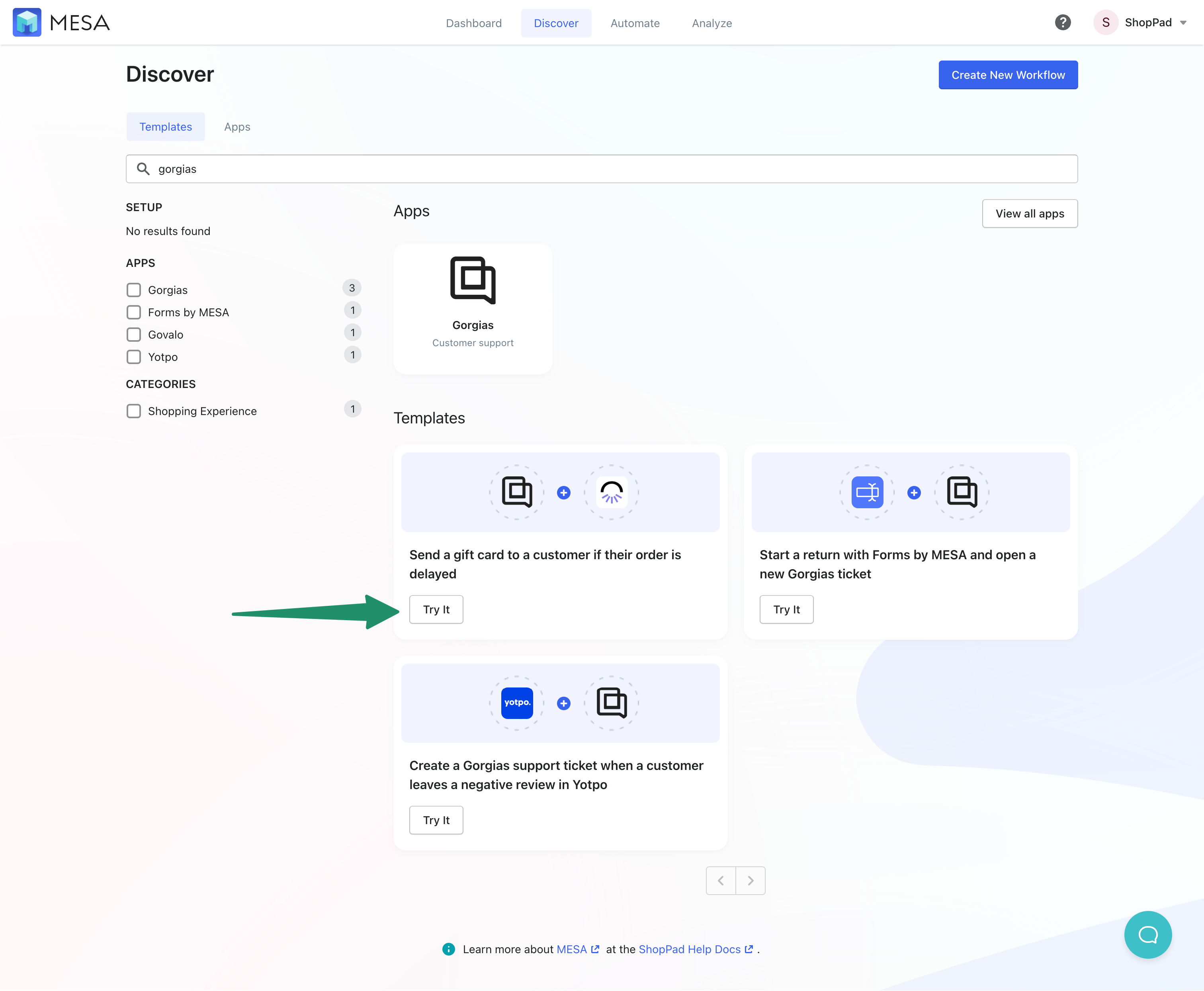Click the Gorgias filter count badge 3

point(352,288)
